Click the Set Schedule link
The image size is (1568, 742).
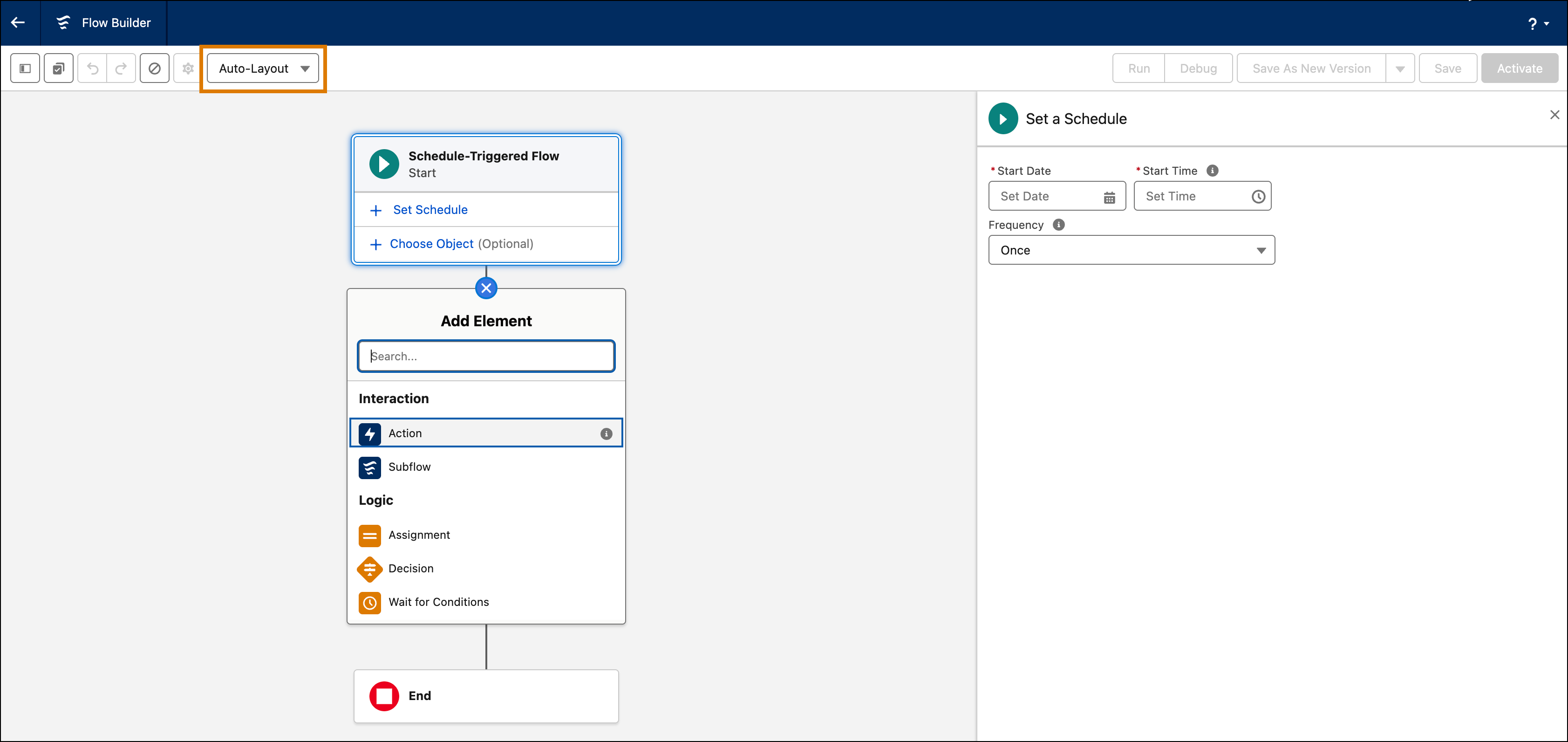(430, 210)
